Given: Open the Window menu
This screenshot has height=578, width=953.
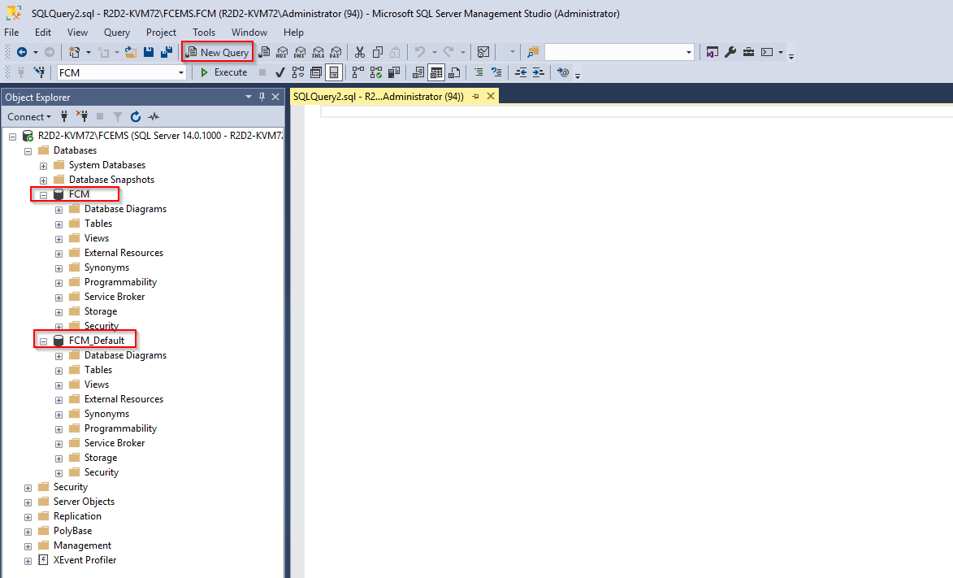Looking at the screenshot, I should (249, 32).
